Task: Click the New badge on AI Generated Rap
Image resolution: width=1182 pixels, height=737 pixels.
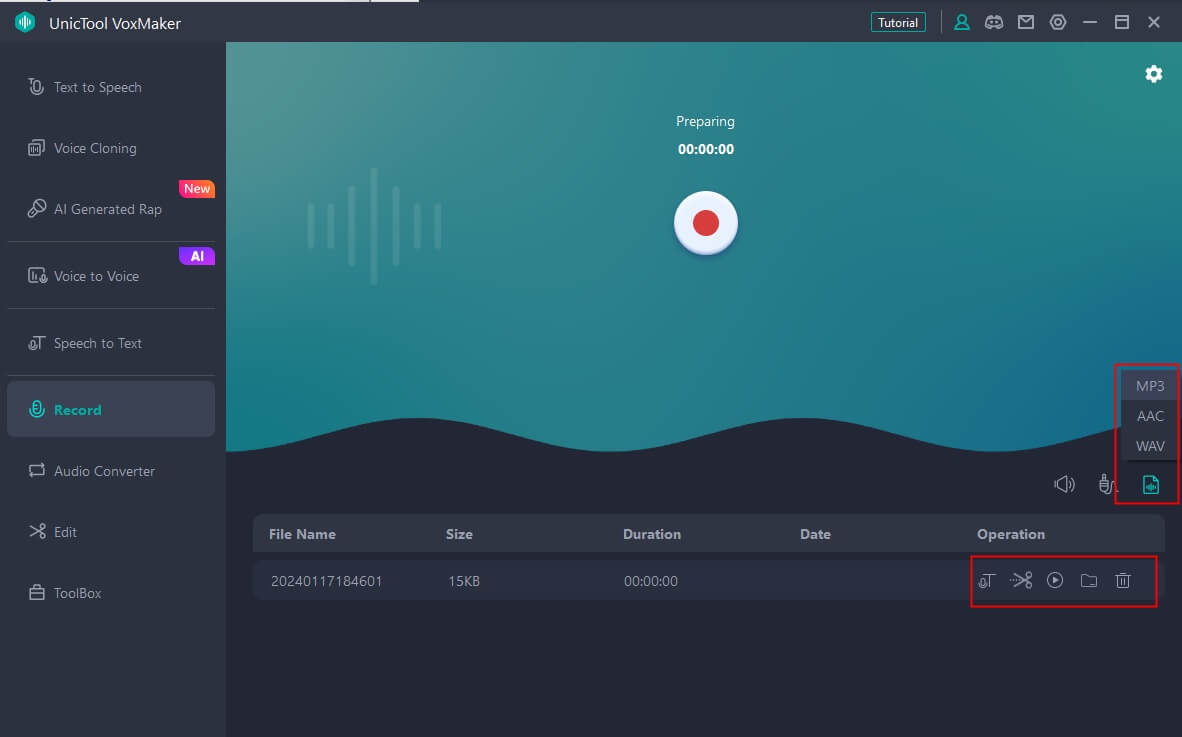Action: tap(197, 188)
